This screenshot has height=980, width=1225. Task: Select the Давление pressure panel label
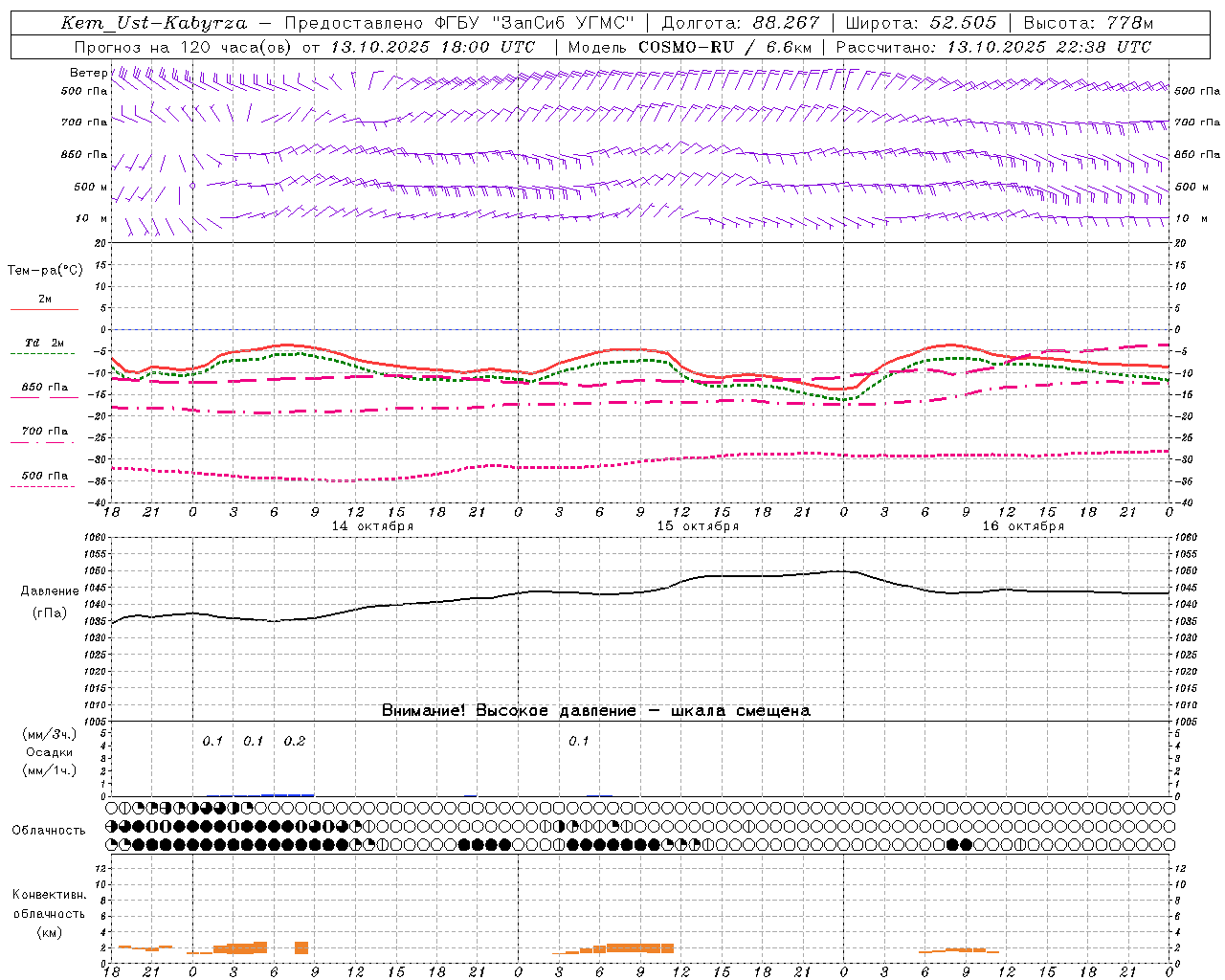coord(50,591)
